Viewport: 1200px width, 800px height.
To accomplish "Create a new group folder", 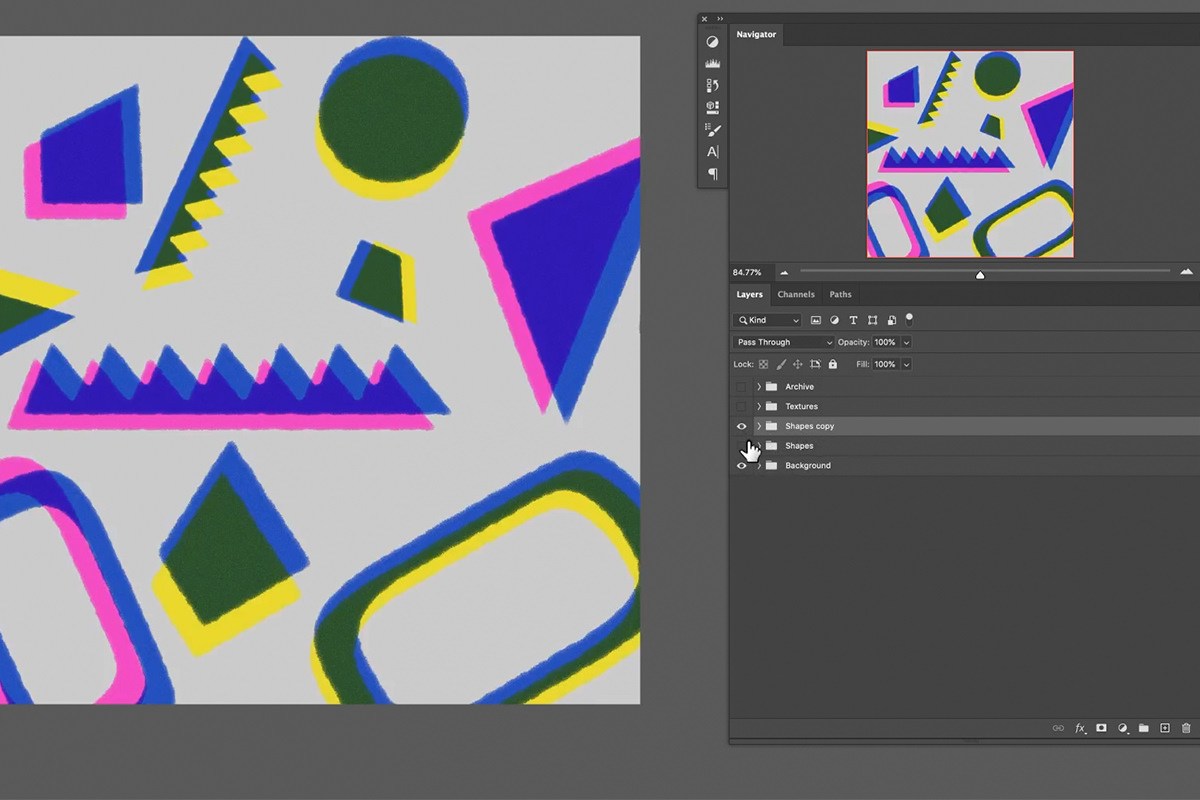I will 1144,728.
